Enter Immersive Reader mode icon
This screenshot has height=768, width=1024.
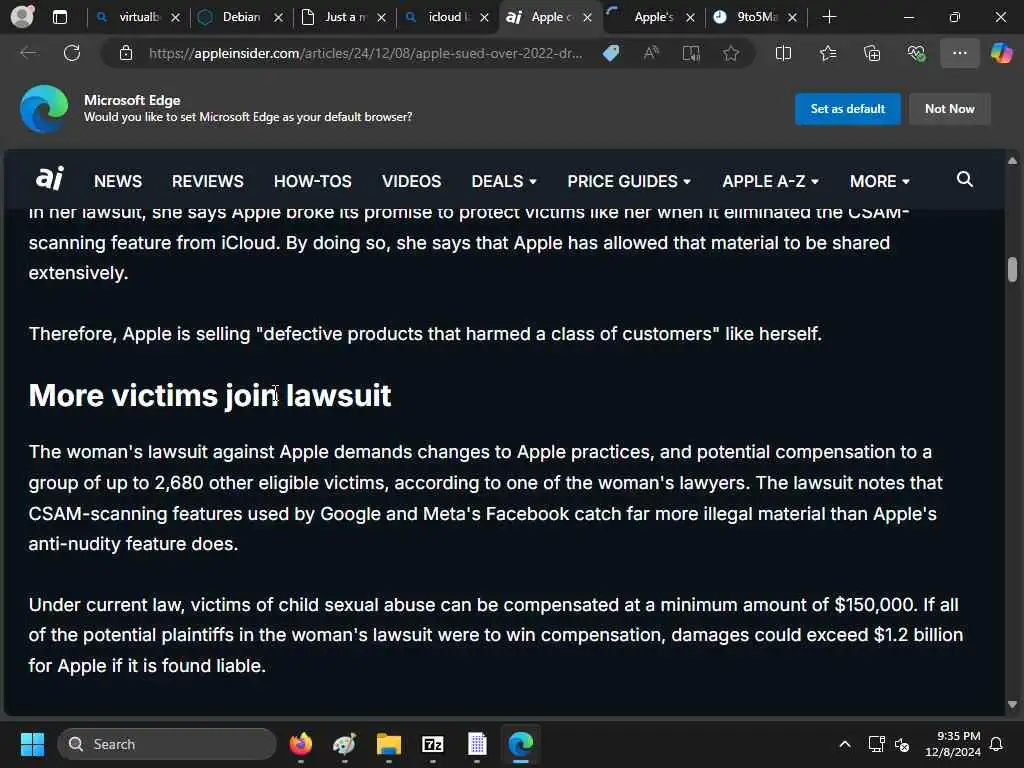pyautogui.click(x=691, y=53)
